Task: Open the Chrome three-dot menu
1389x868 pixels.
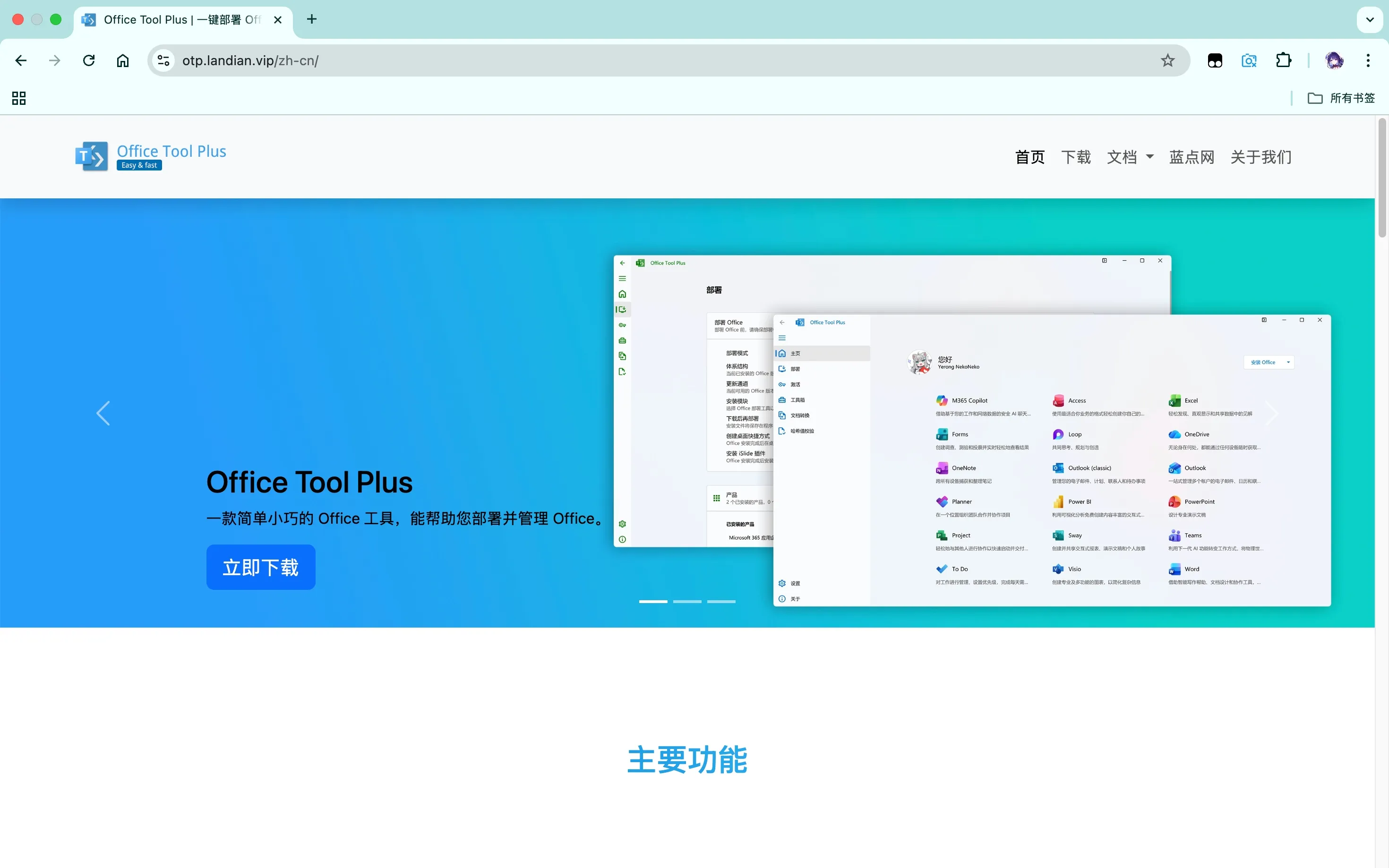Action: click(x=1368, y=61)
